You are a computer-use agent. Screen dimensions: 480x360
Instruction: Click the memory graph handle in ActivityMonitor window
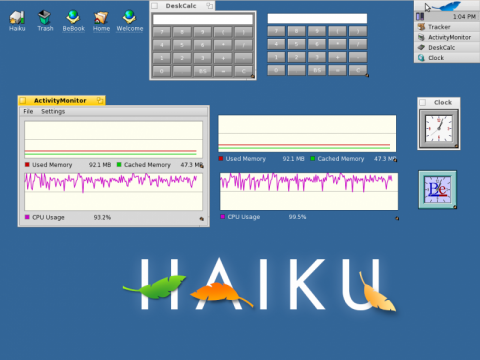tap(201, 165)
